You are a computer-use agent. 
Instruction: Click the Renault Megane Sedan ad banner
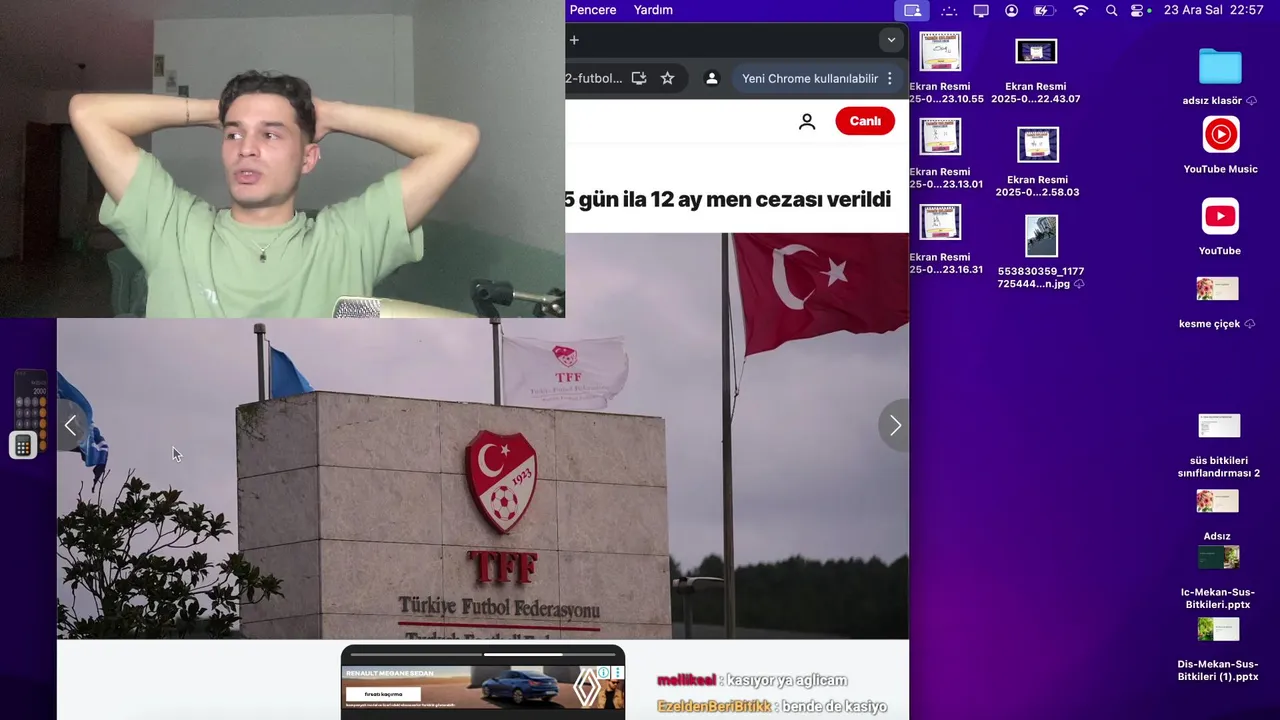(483, 687)
